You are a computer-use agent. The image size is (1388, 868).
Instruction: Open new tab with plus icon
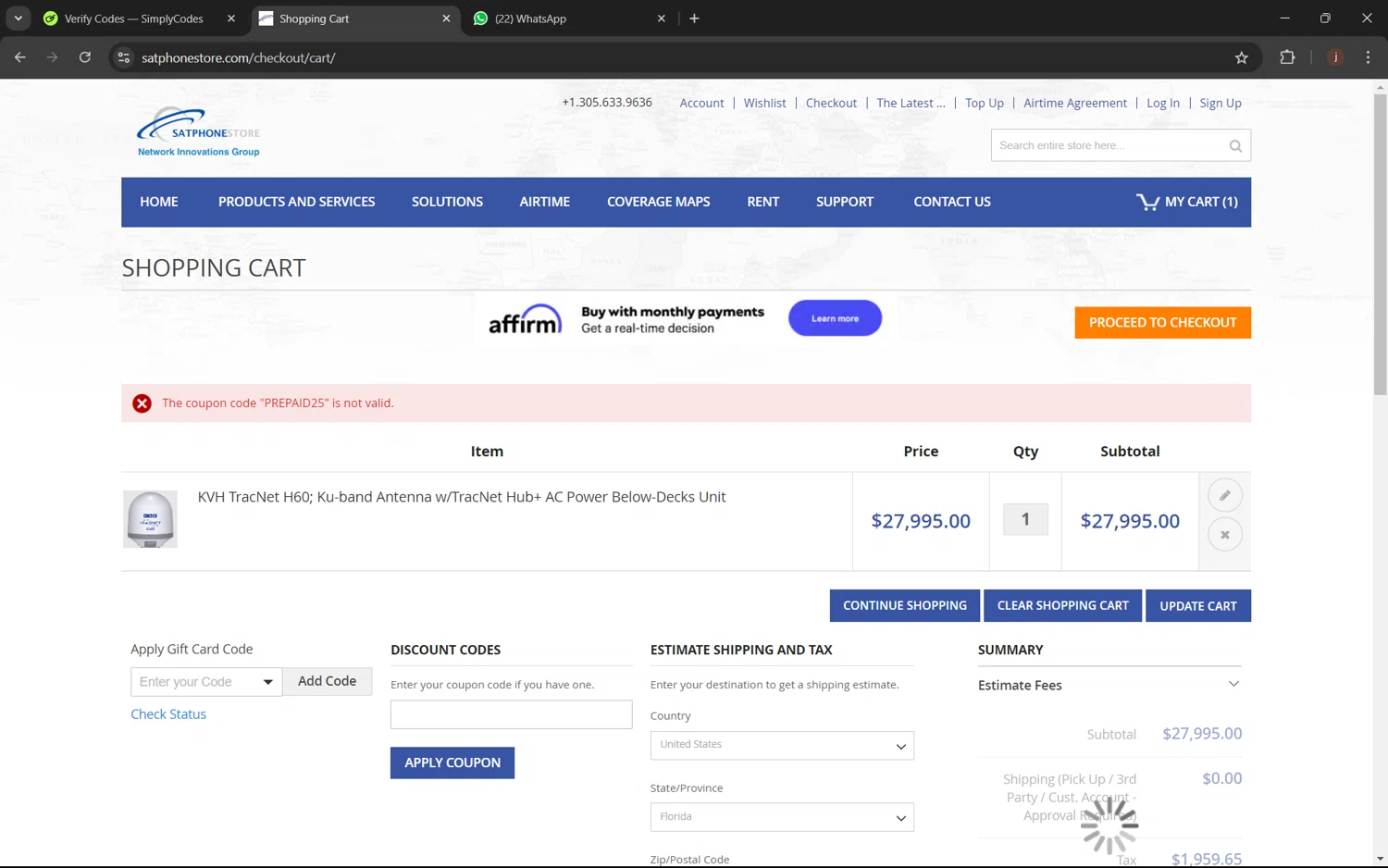694,19
